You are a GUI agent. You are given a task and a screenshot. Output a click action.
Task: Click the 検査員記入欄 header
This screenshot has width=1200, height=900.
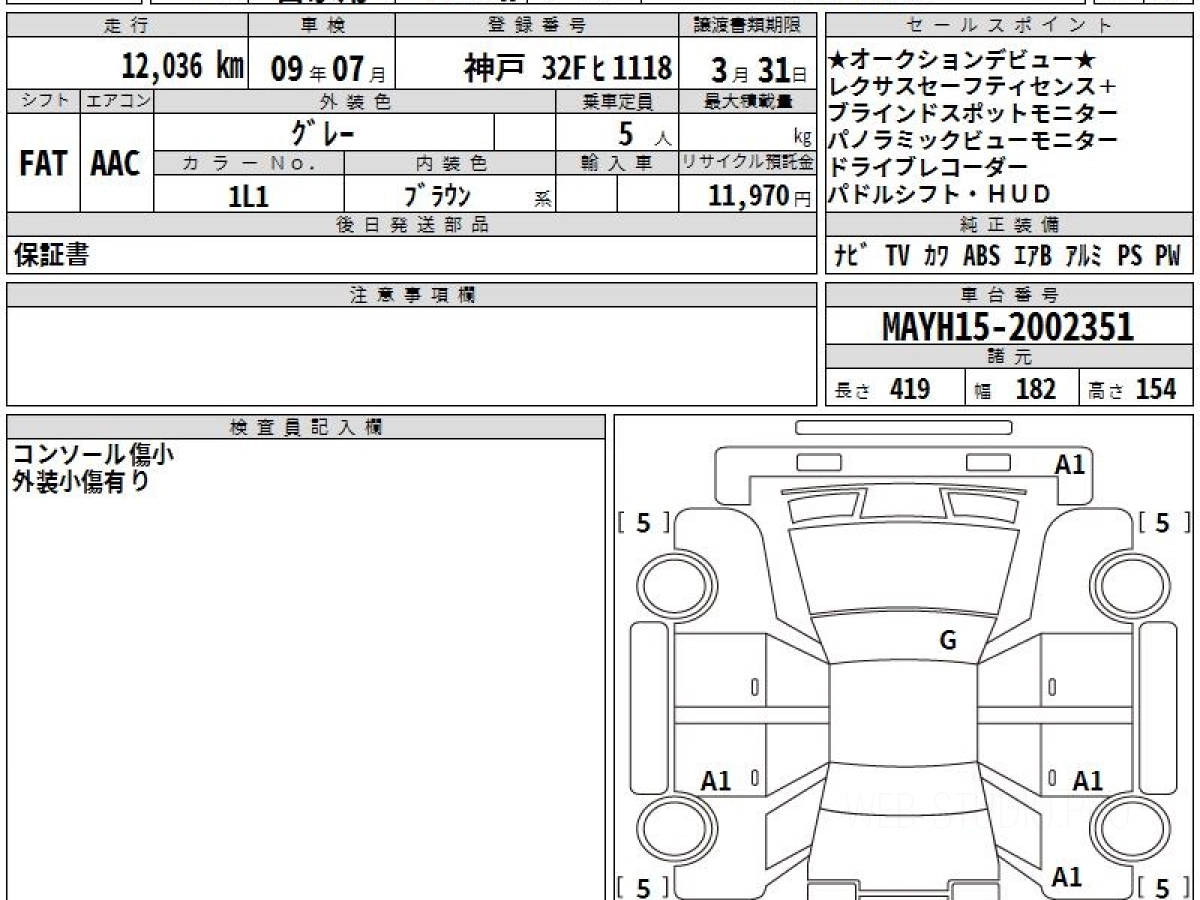point(306,427)
